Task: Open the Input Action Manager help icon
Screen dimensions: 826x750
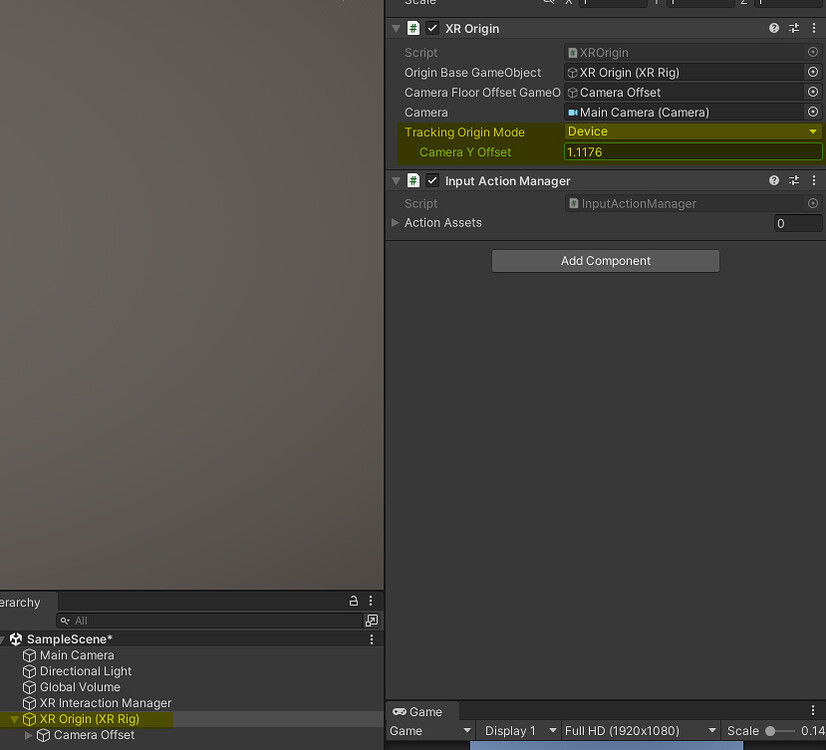Action: click(x=773, y=180)
